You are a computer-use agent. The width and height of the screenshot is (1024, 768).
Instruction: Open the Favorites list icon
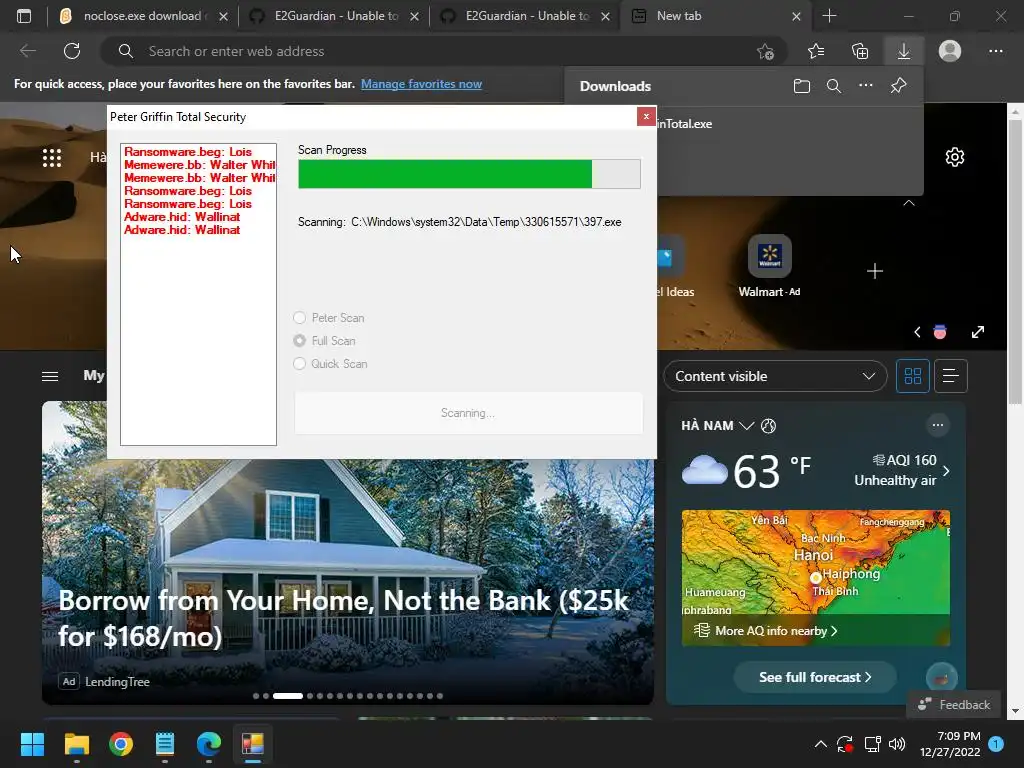816,51
